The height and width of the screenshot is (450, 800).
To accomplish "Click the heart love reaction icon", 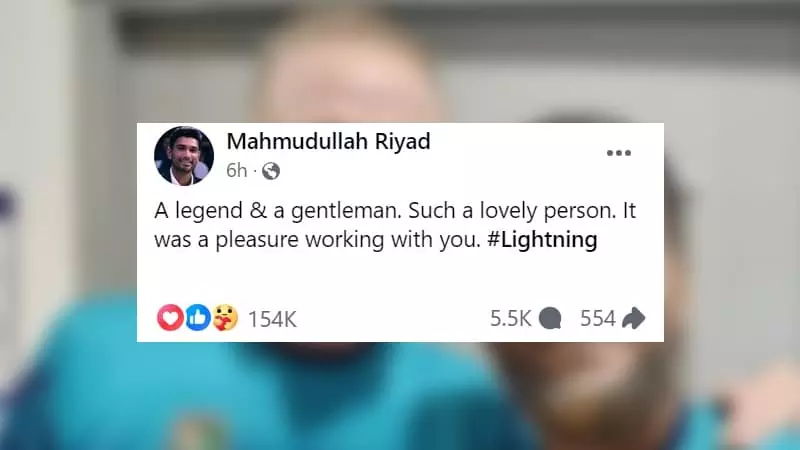I will [170, 318].
